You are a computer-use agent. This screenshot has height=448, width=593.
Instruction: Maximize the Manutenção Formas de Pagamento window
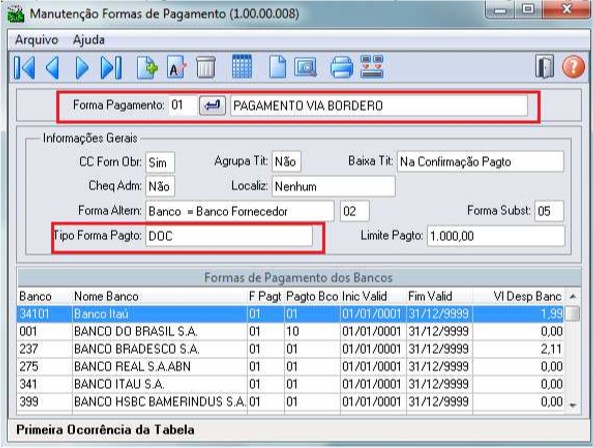pos(528,9)
